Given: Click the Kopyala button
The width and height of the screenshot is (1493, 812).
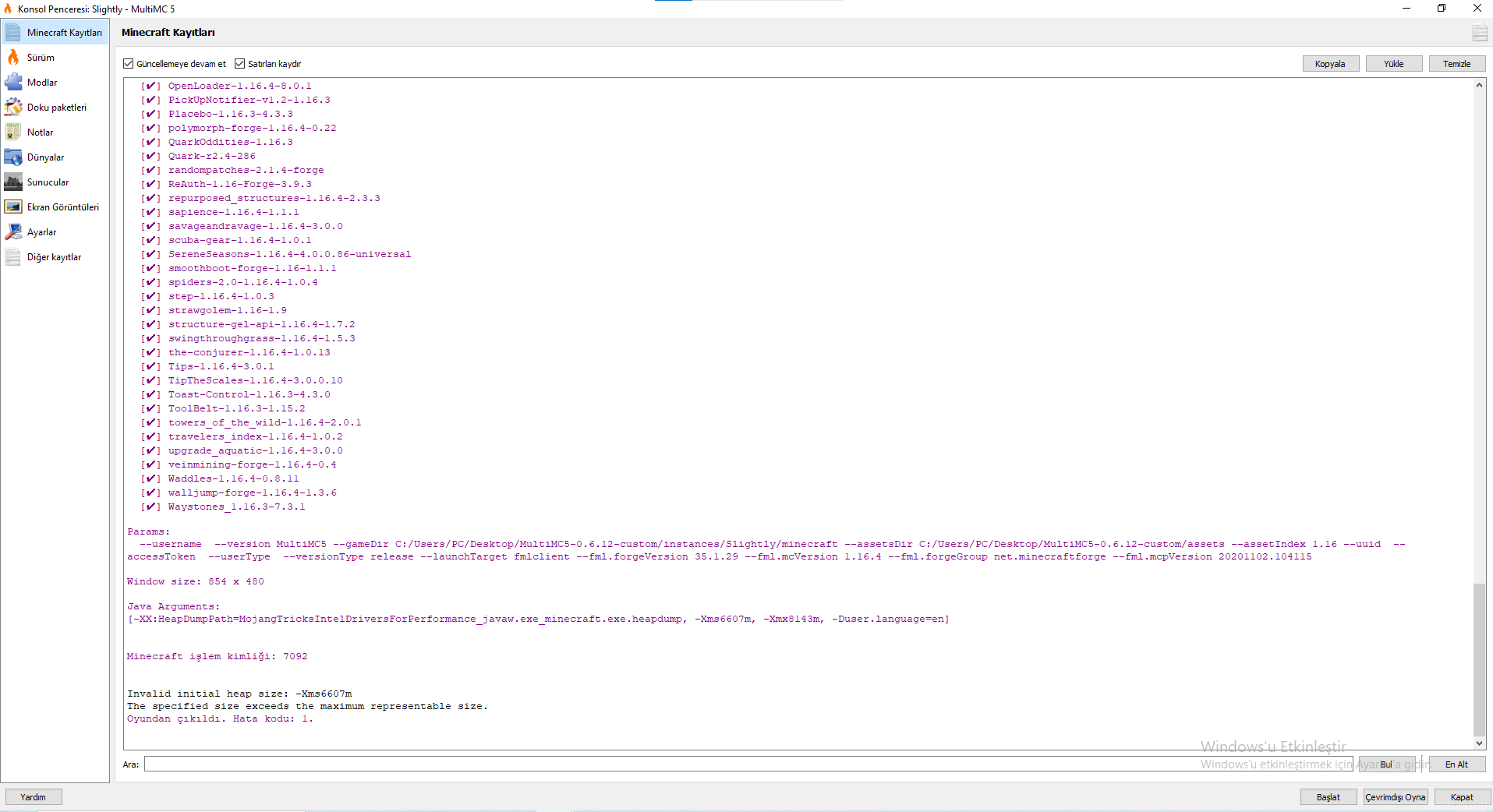Looking at the screenshot, I should tap(1330, 64).
